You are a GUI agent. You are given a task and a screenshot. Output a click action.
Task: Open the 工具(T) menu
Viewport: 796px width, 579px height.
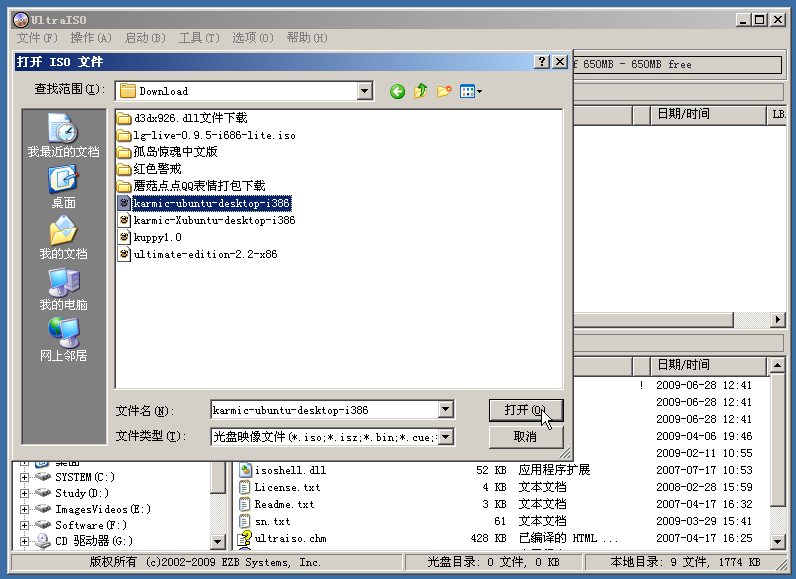coord(199,38)
